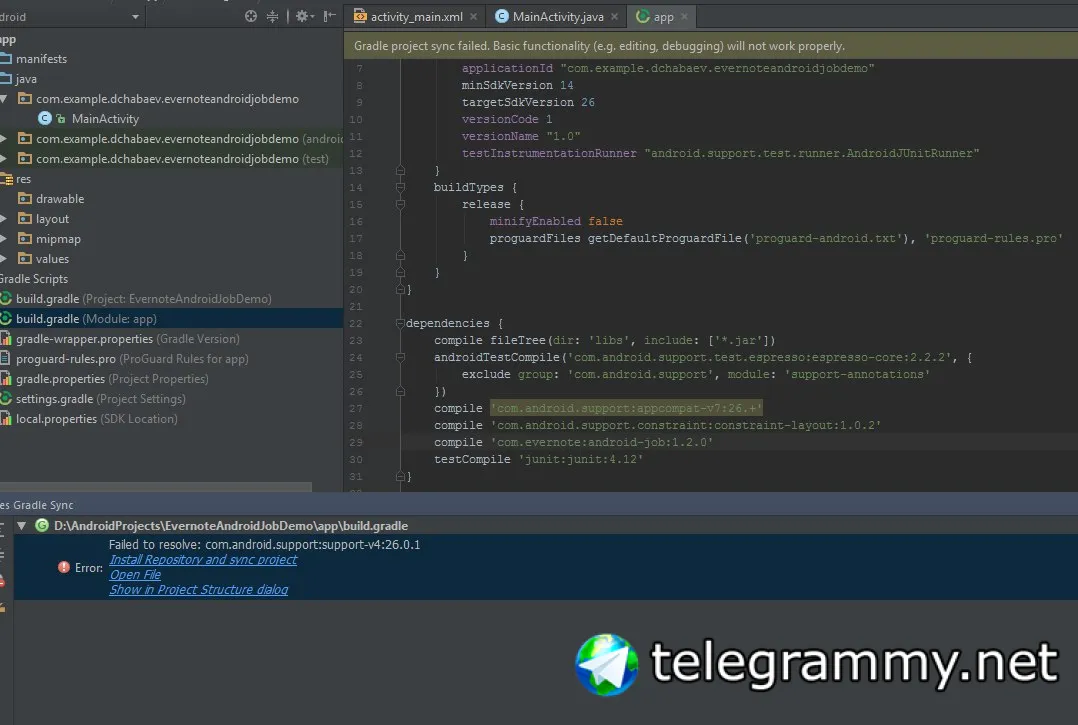
Task: Click the scroll from source crosshair icon
Action: click(251, 16)
